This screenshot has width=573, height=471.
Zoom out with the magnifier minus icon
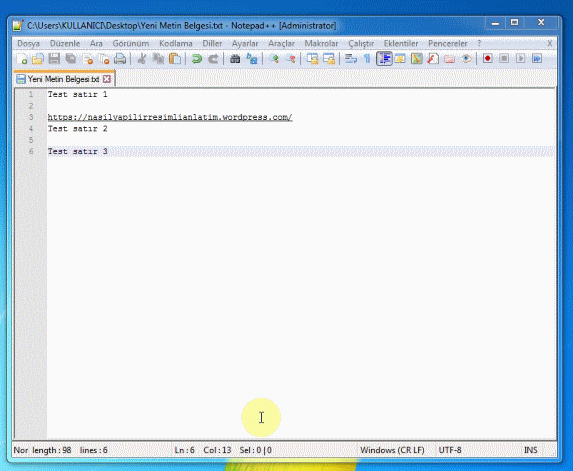pos(291,58)
